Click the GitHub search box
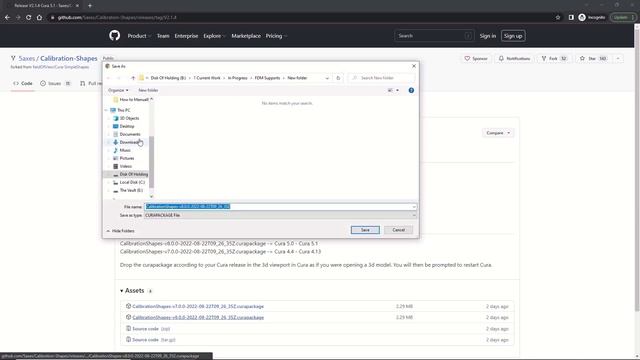The width and height of the screenshot is (640, 360). [x=434, y=36]
